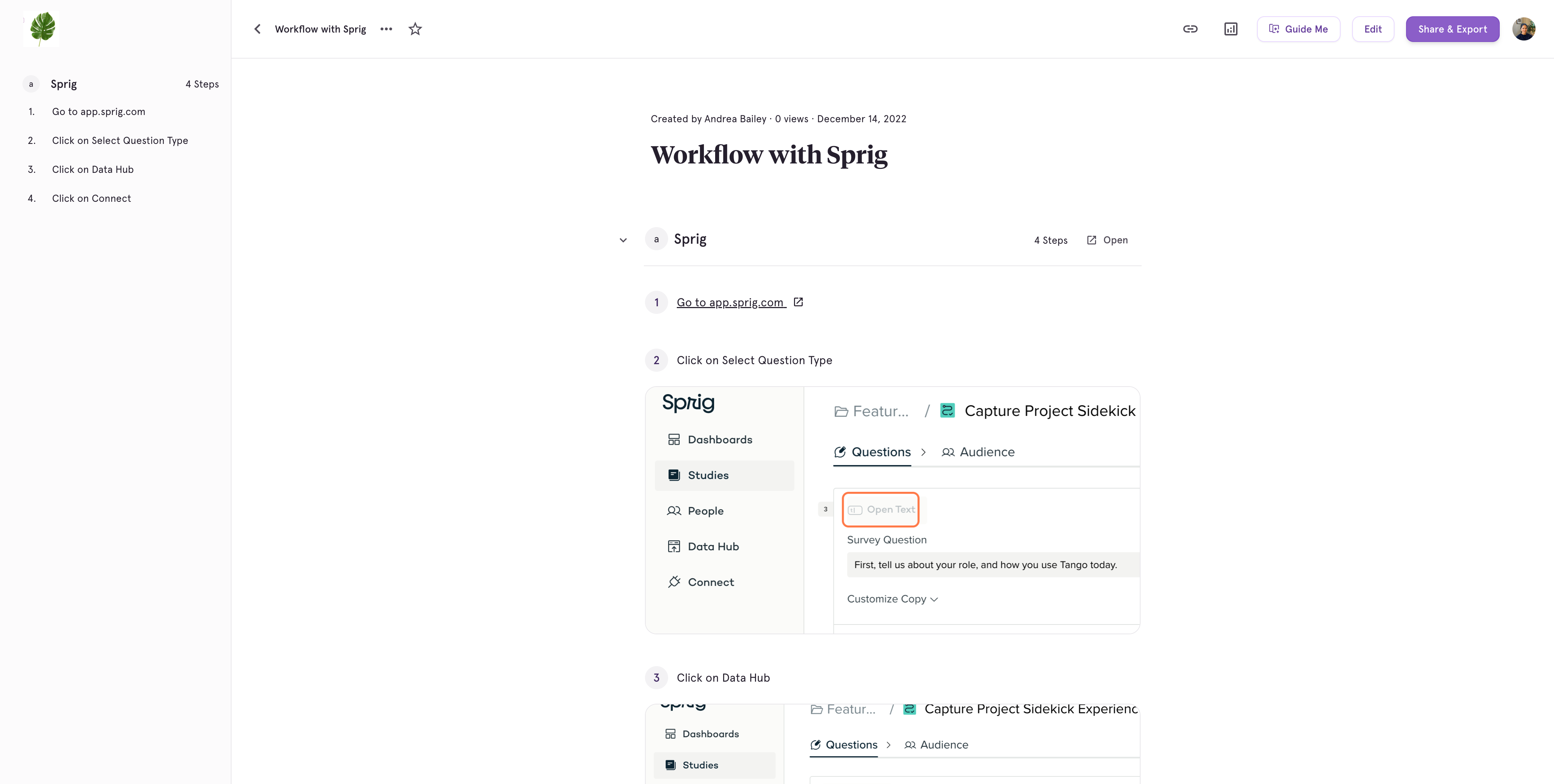Click the Open external icon in Sprig section
Viewport: 1554px width, 784px height.
coord(1091,240)
